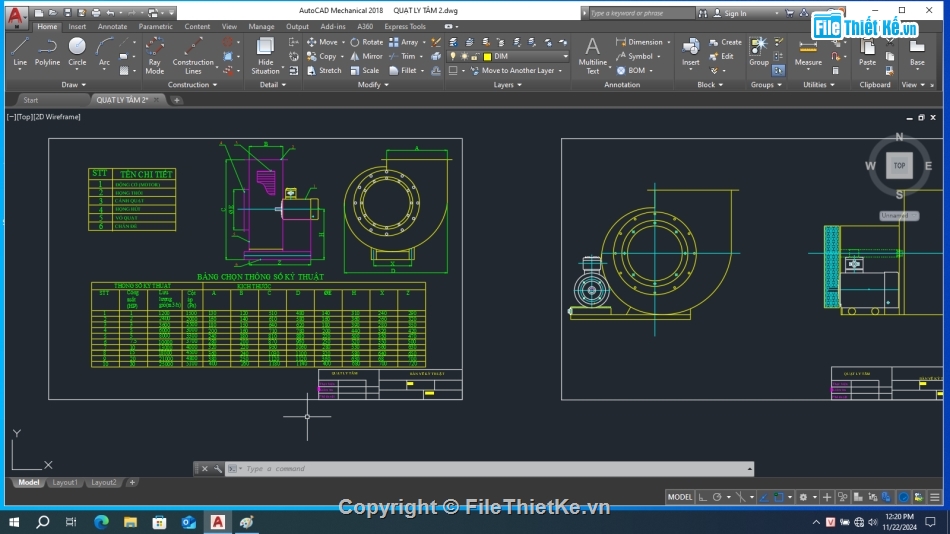Toggle annotation visibility plus icon
This screenshot has width=950, height=534.
coord(827,498)
